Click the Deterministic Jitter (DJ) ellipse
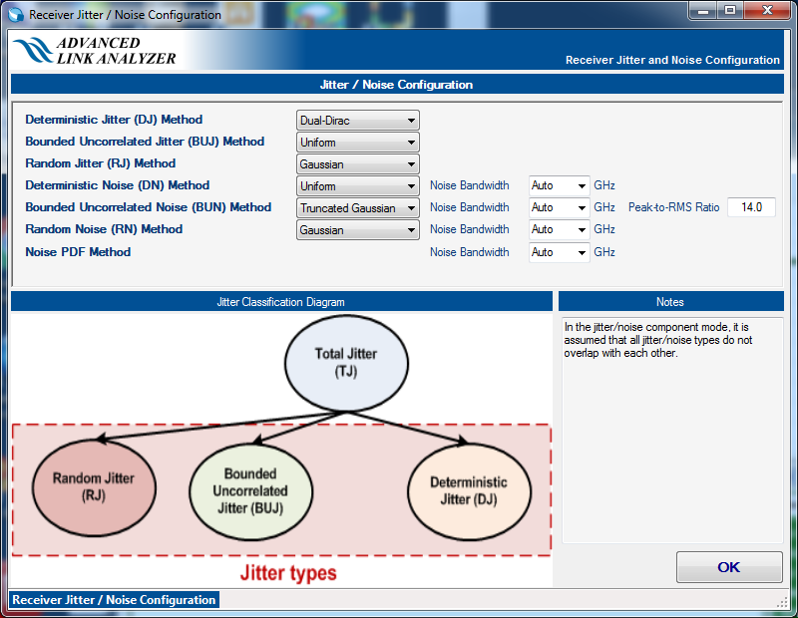 (469, 492)
